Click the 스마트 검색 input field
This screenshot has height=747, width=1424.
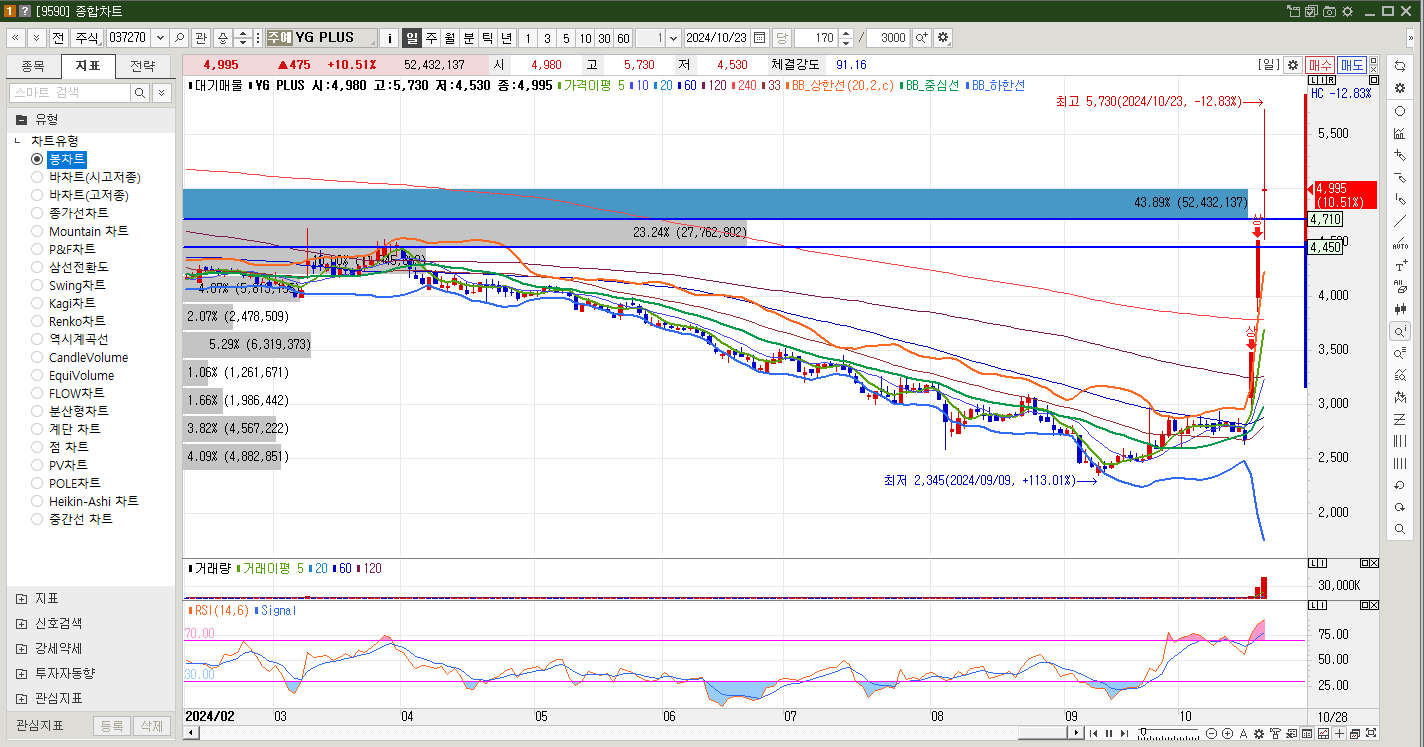[69, 93]
